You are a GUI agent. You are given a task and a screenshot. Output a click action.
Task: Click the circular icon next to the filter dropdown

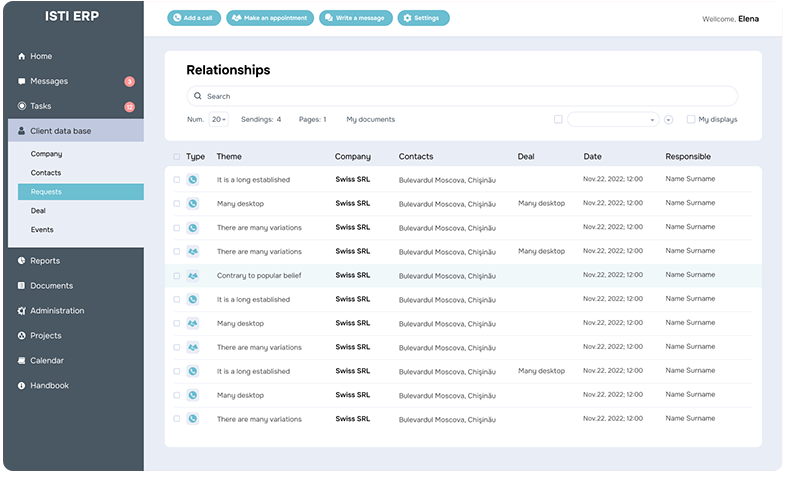tap(668, 119)
